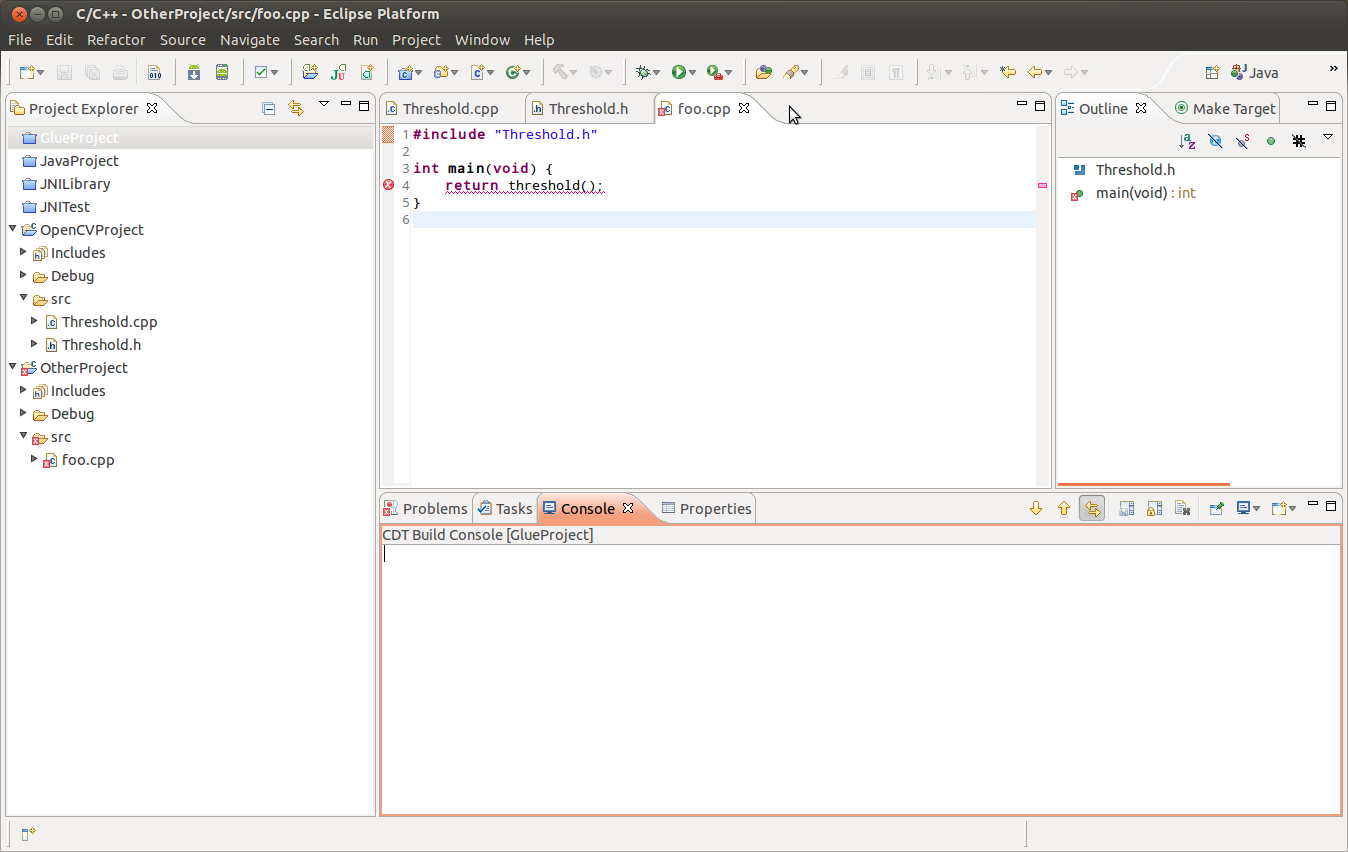Click the Debug bug icon in toolbar
Viewport: 1348px width, 852px height.
[643, 72]
